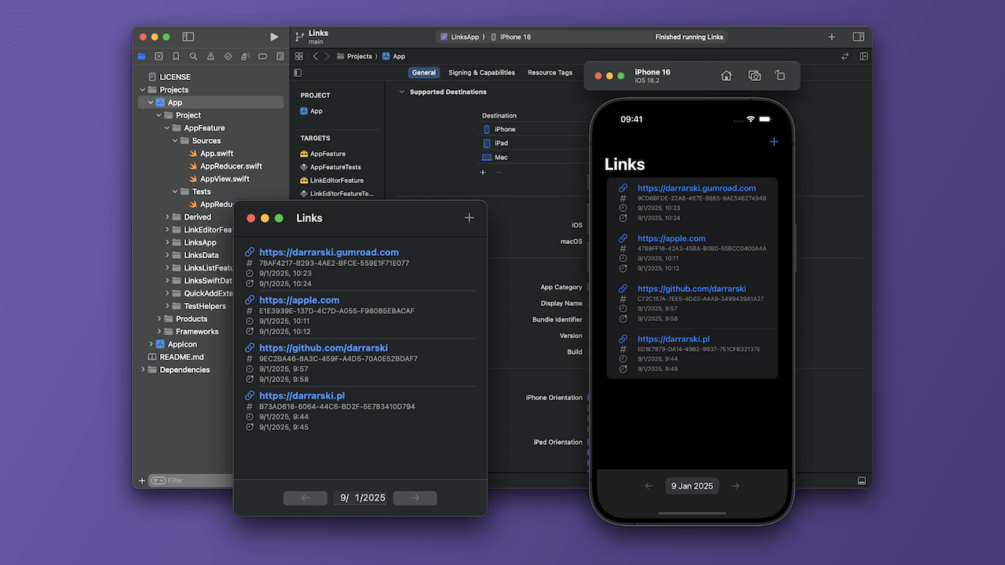Viewport: 1005px width, 565px height.
Task: Open the related items grid menu
Action: tap(299, 56)
